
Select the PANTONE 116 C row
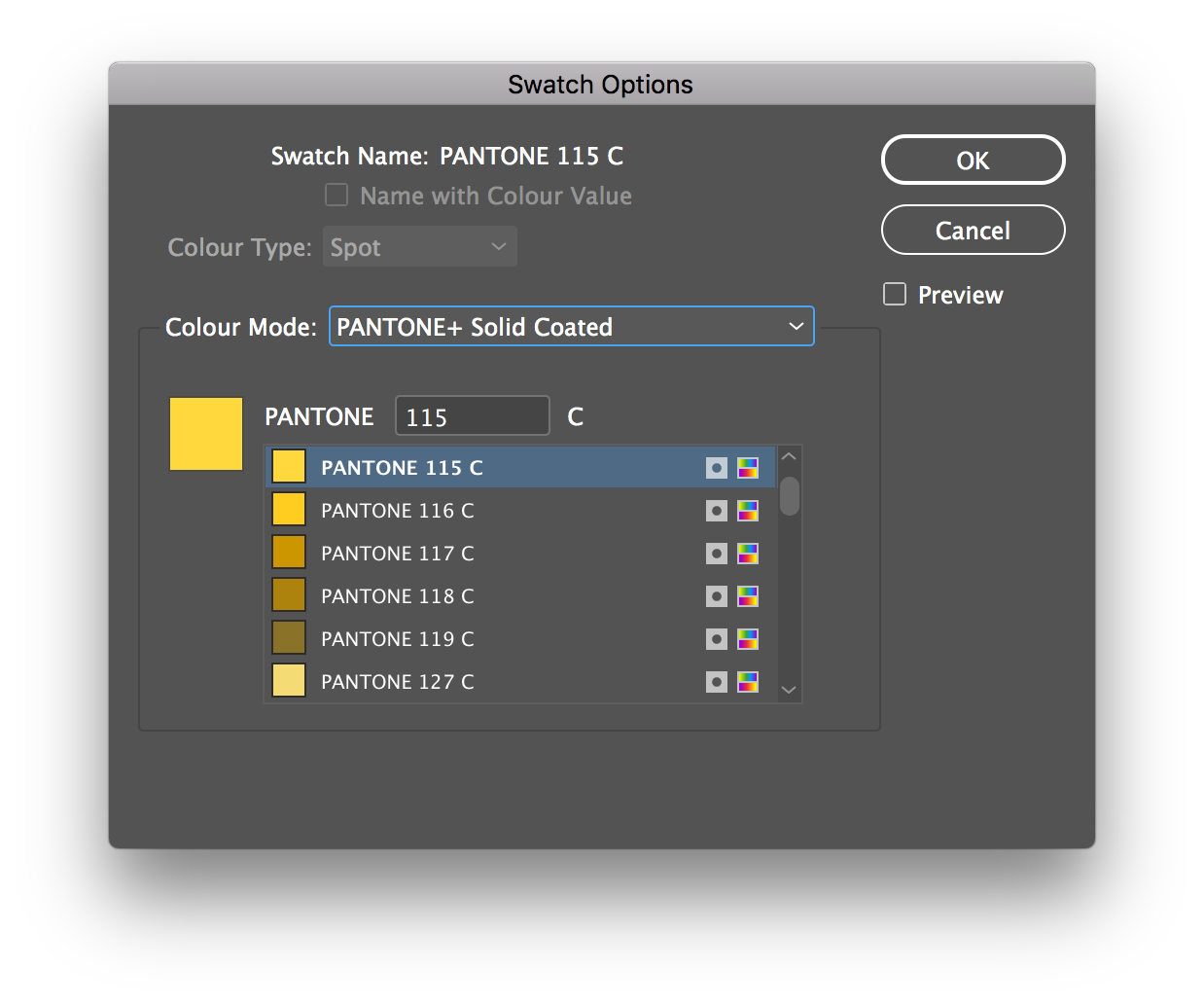520,511
